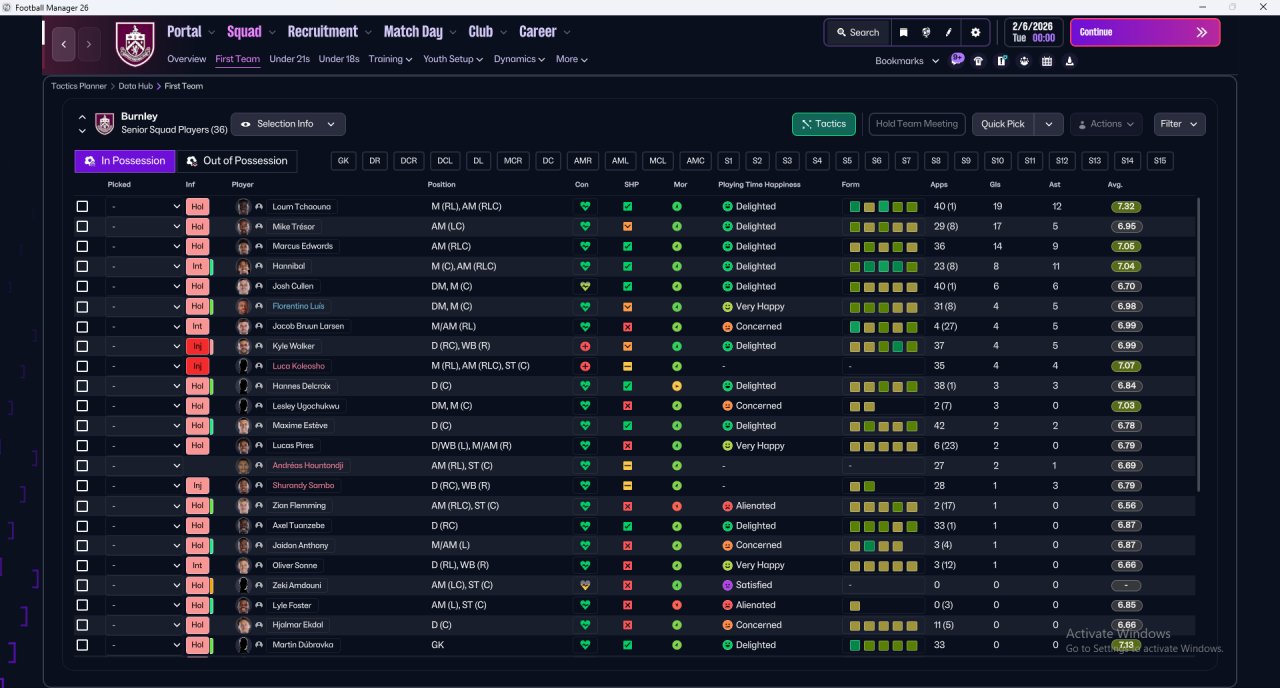This screenshot has width=1280, height=688.
Task: Click Quick Pick button
Action: click(x=1003, y=124)
